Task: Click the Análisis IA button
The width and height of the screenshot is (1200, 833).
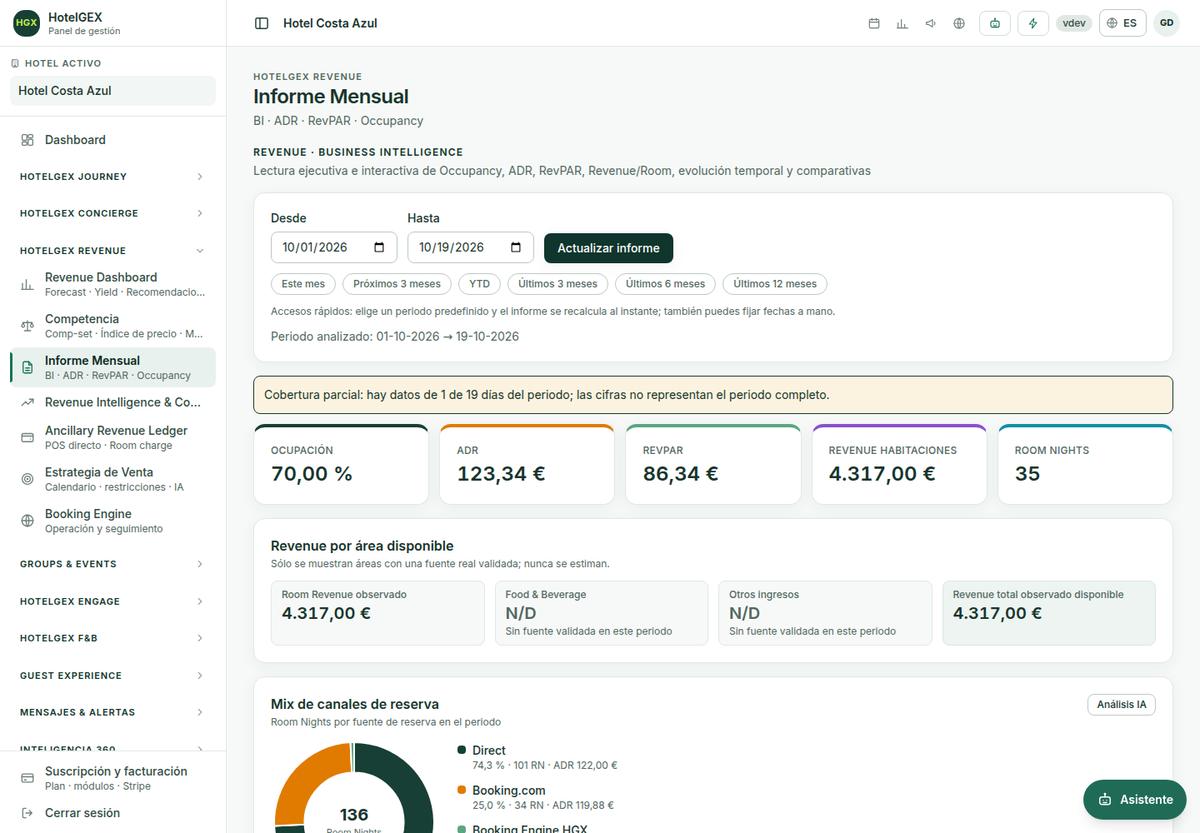Action: pyautogui.click(x=1121, y=705)
